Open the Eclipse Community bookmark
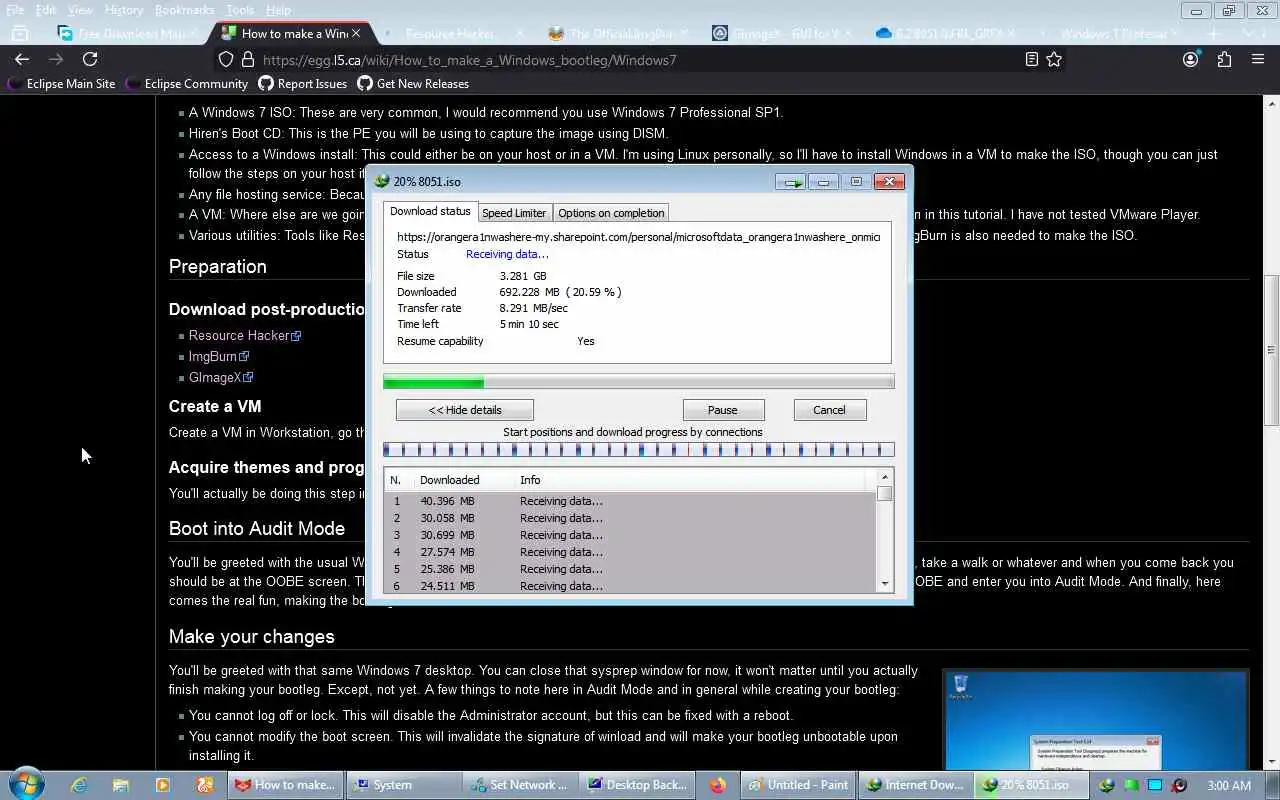 click(186, 84)
